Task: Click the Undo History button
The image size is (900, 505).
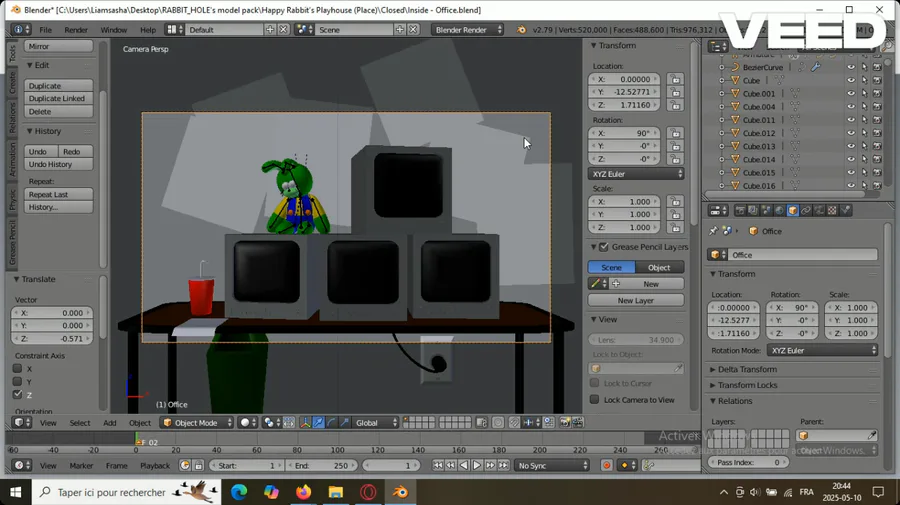Action: (59, 164)
